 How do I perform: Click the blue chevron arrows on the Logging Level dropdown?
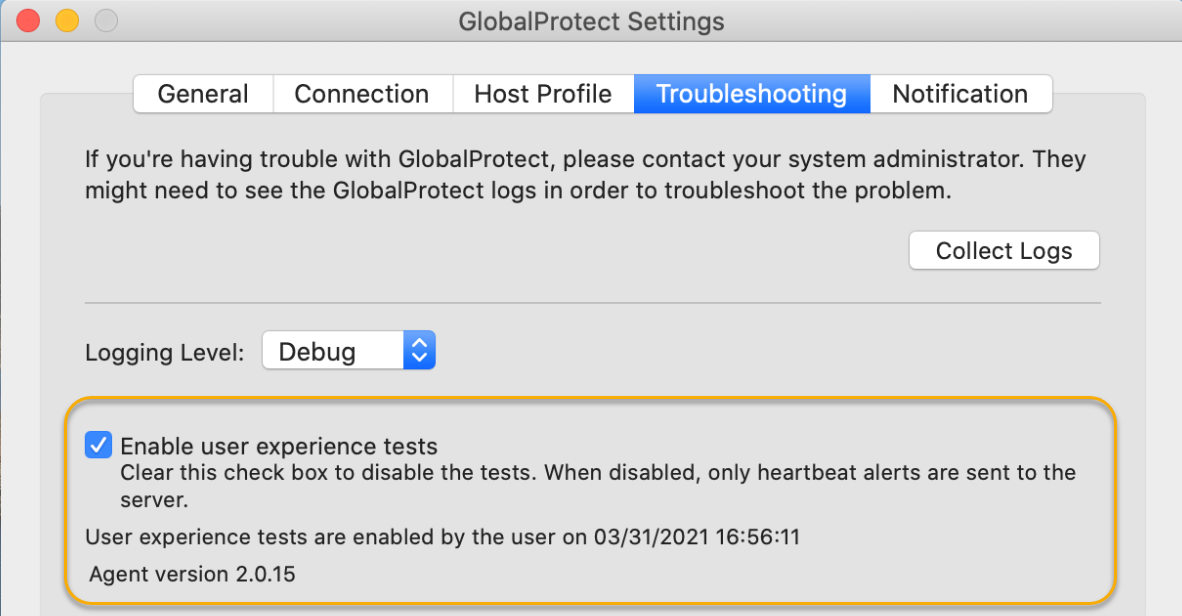[420, 351]
